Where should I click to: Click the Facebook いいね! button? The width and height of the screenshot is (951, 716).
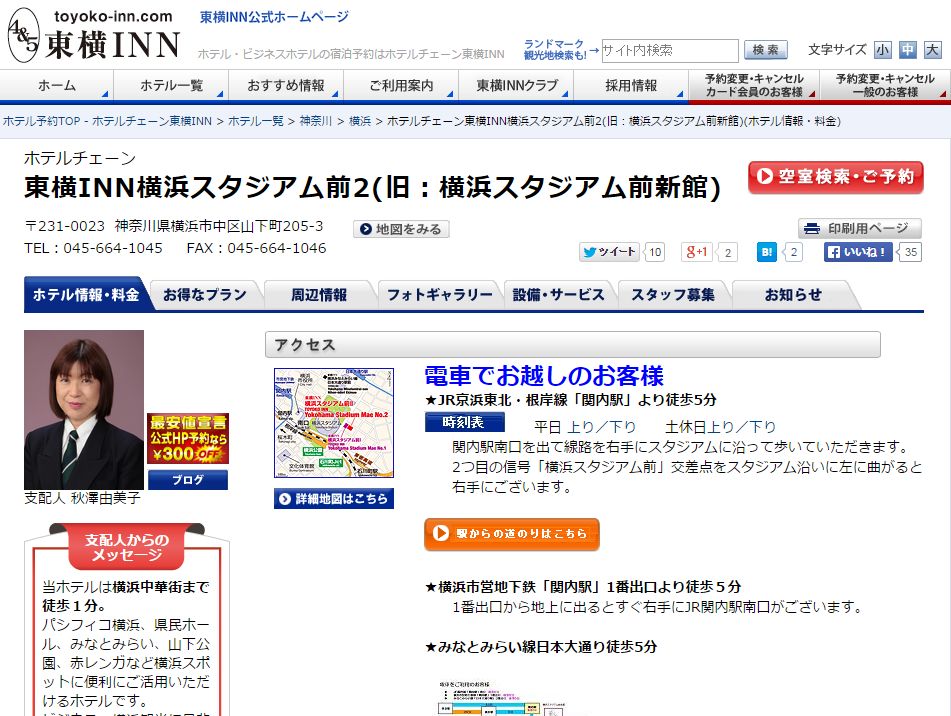858,252
